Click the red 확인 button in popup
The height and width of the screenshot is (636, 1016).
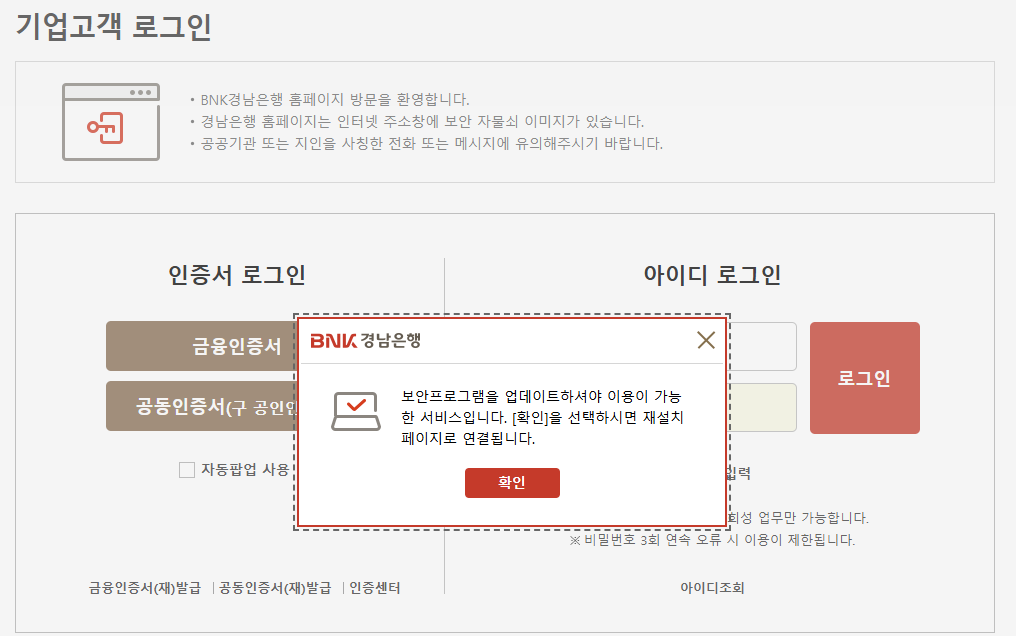[512, 483]
